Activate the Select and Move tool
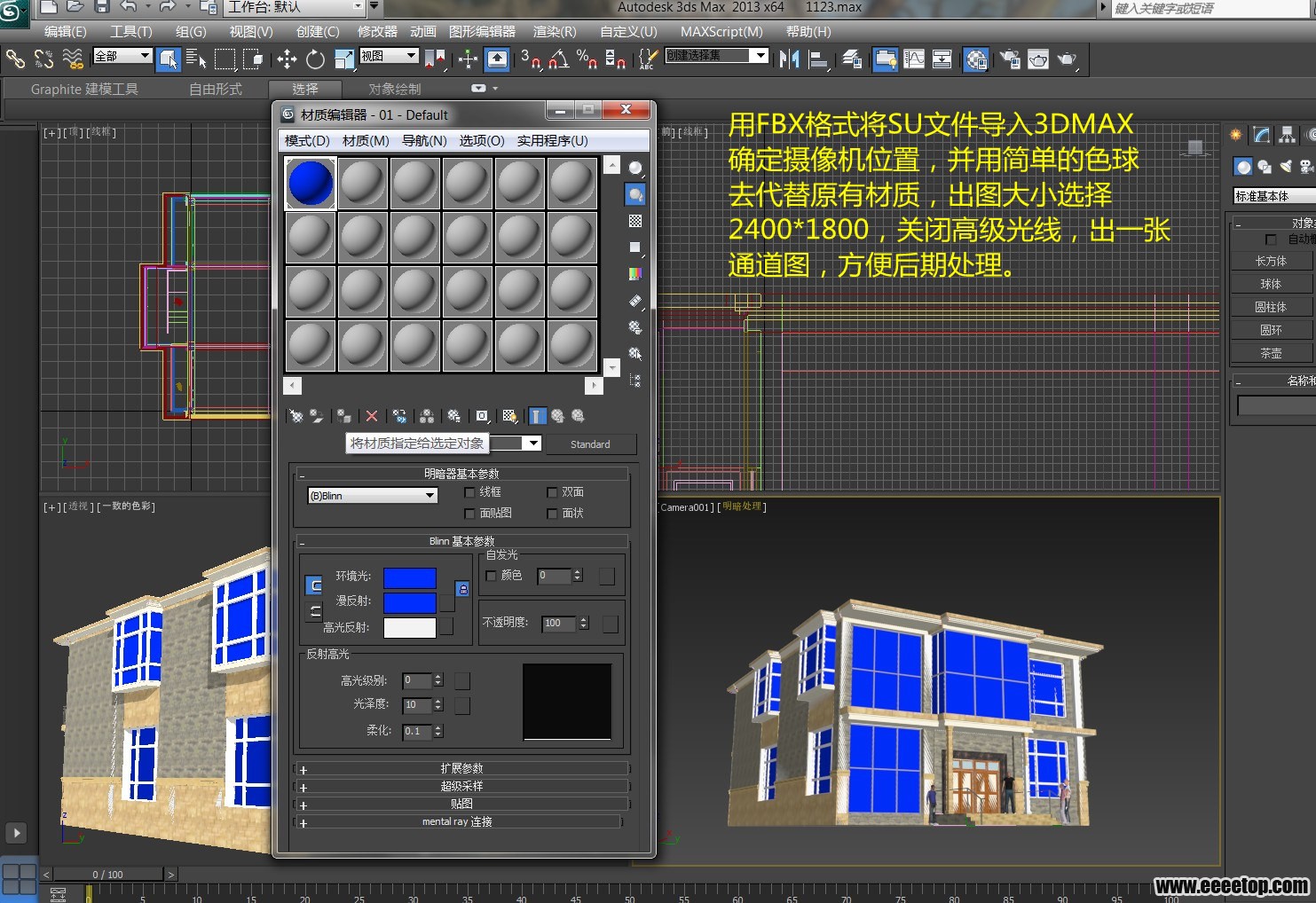 287,59
